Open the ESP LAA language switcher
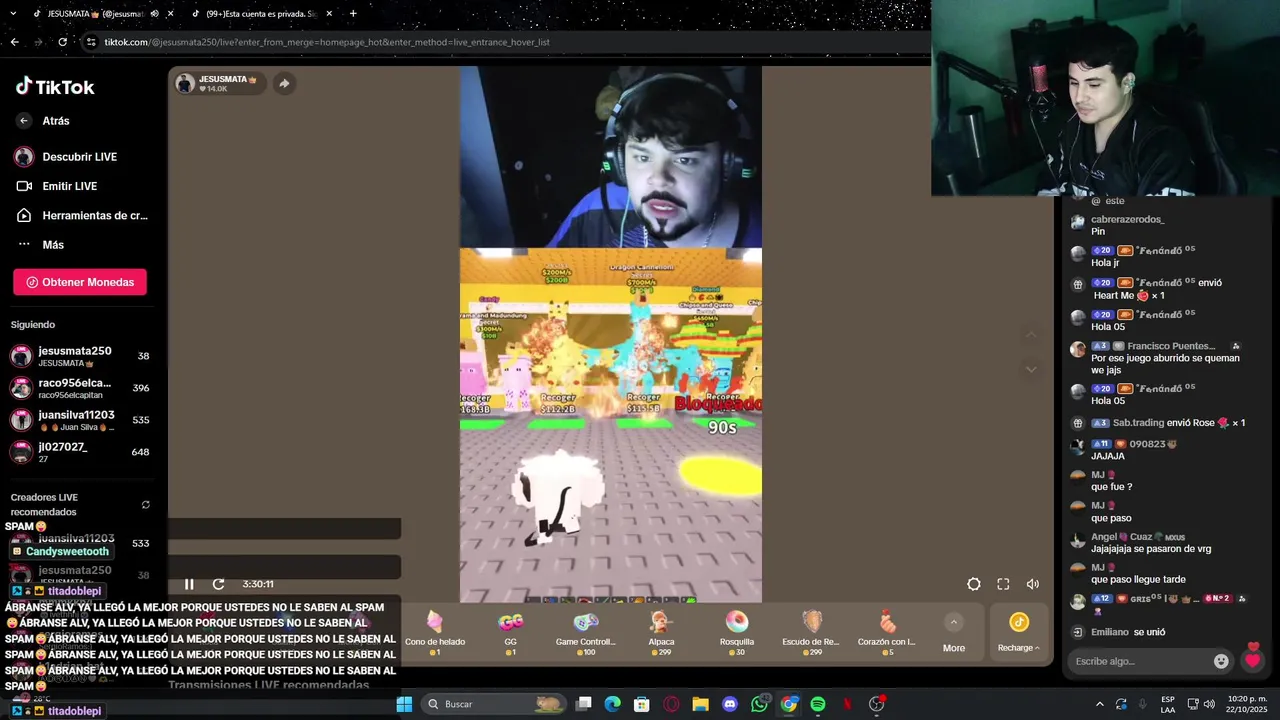Image resolution: width=1280 pixels, height=720 pixels. click(x=1168, y=704)
